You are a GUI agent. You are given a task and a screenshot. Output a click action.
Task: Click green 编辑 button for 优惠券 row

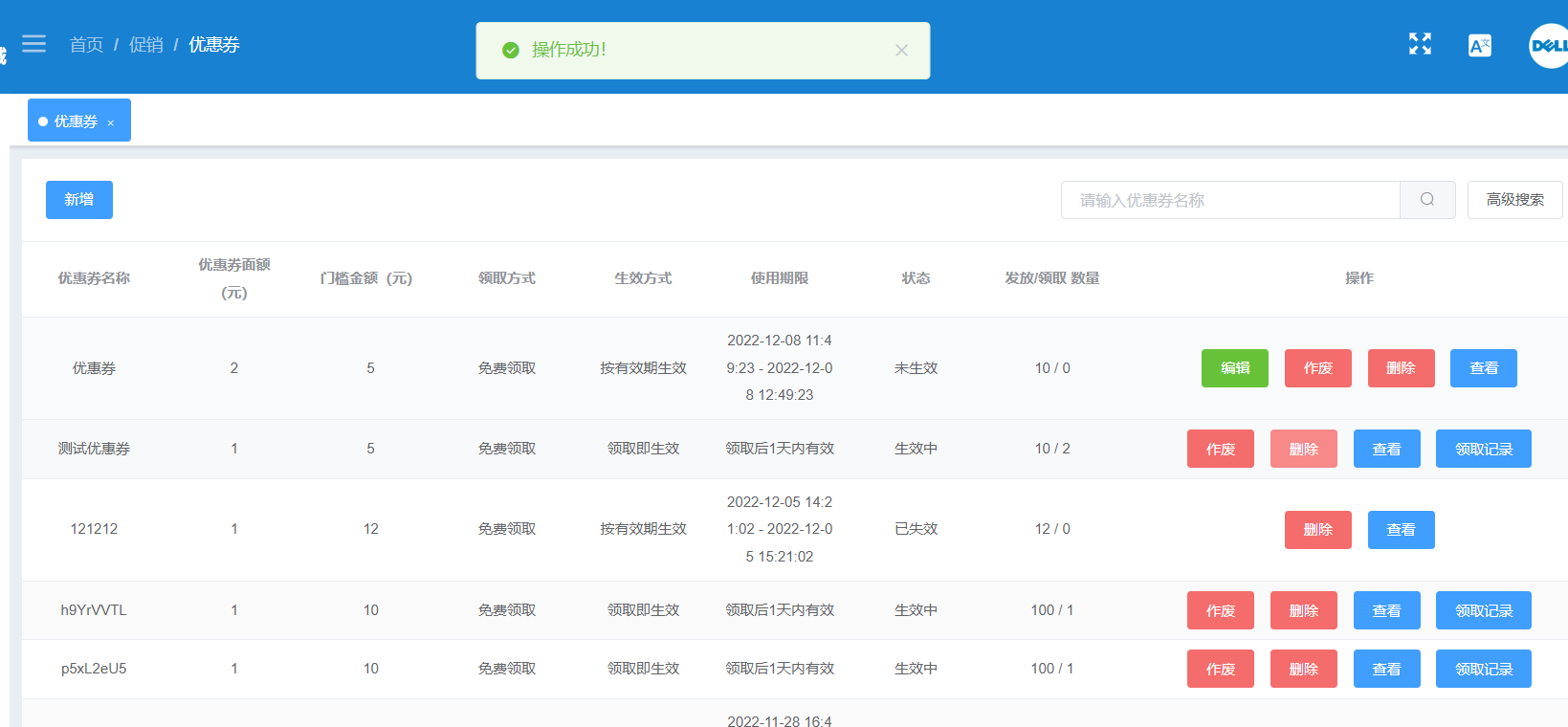click(1235, 367)
